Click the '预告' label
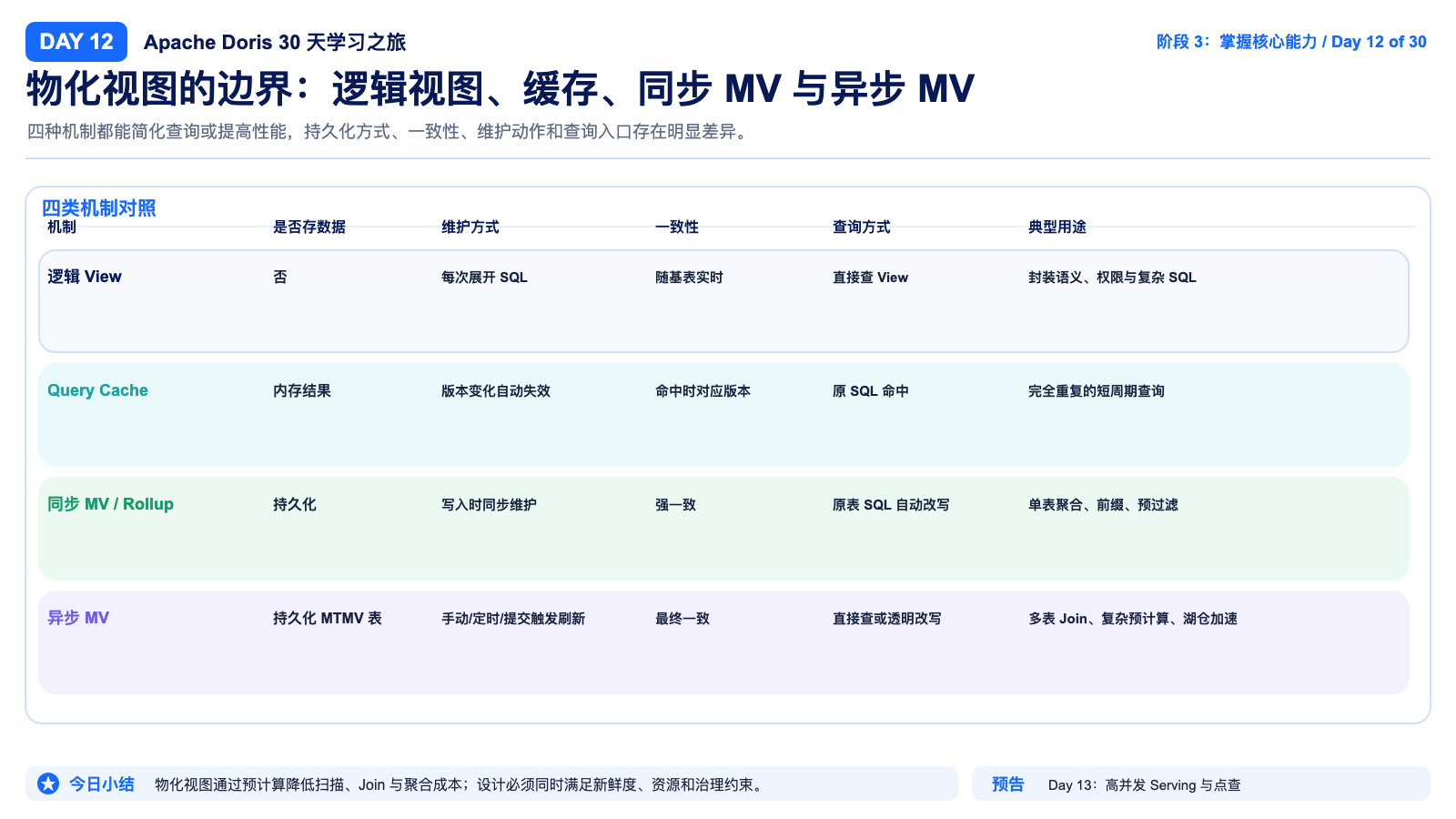This screenshot has width=1456, height=819. (x=1008, y=784)
